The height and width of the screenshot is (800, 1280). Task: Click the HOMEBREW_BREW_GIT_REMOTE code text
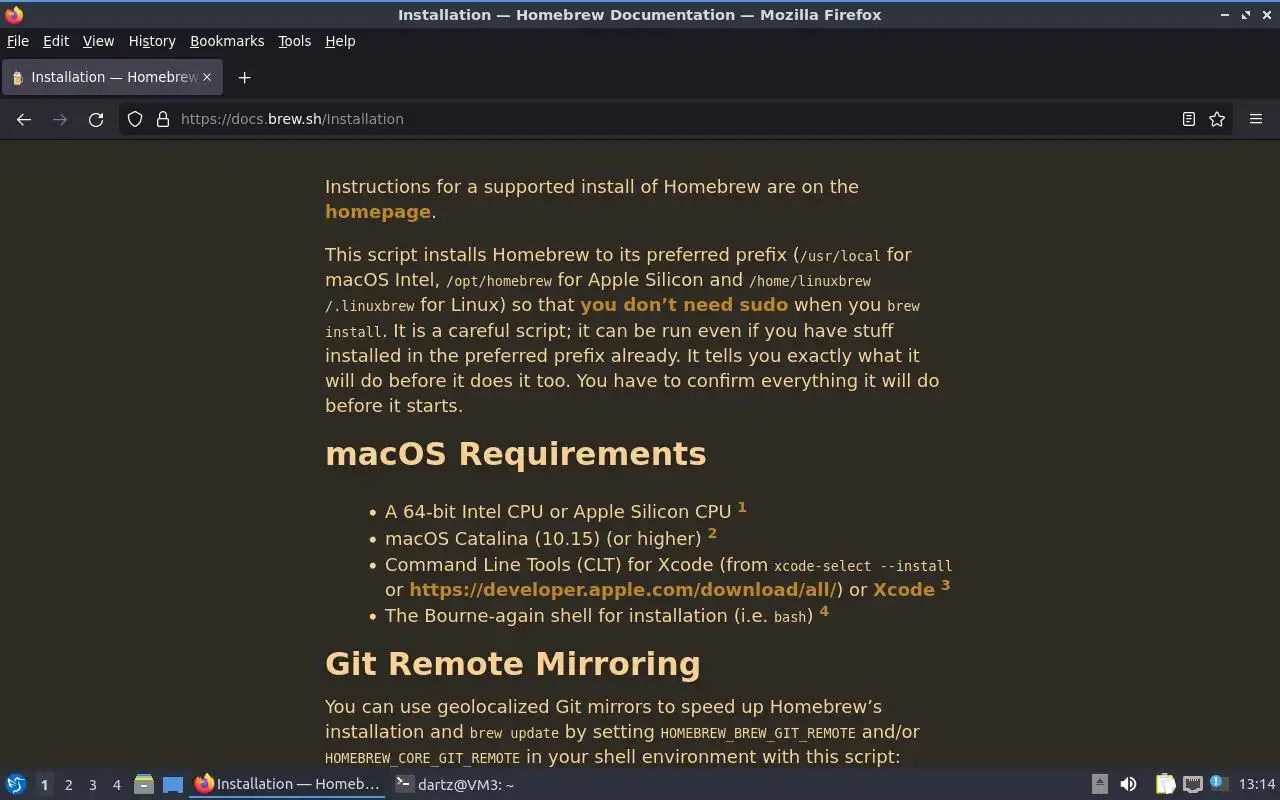point(758,733)
